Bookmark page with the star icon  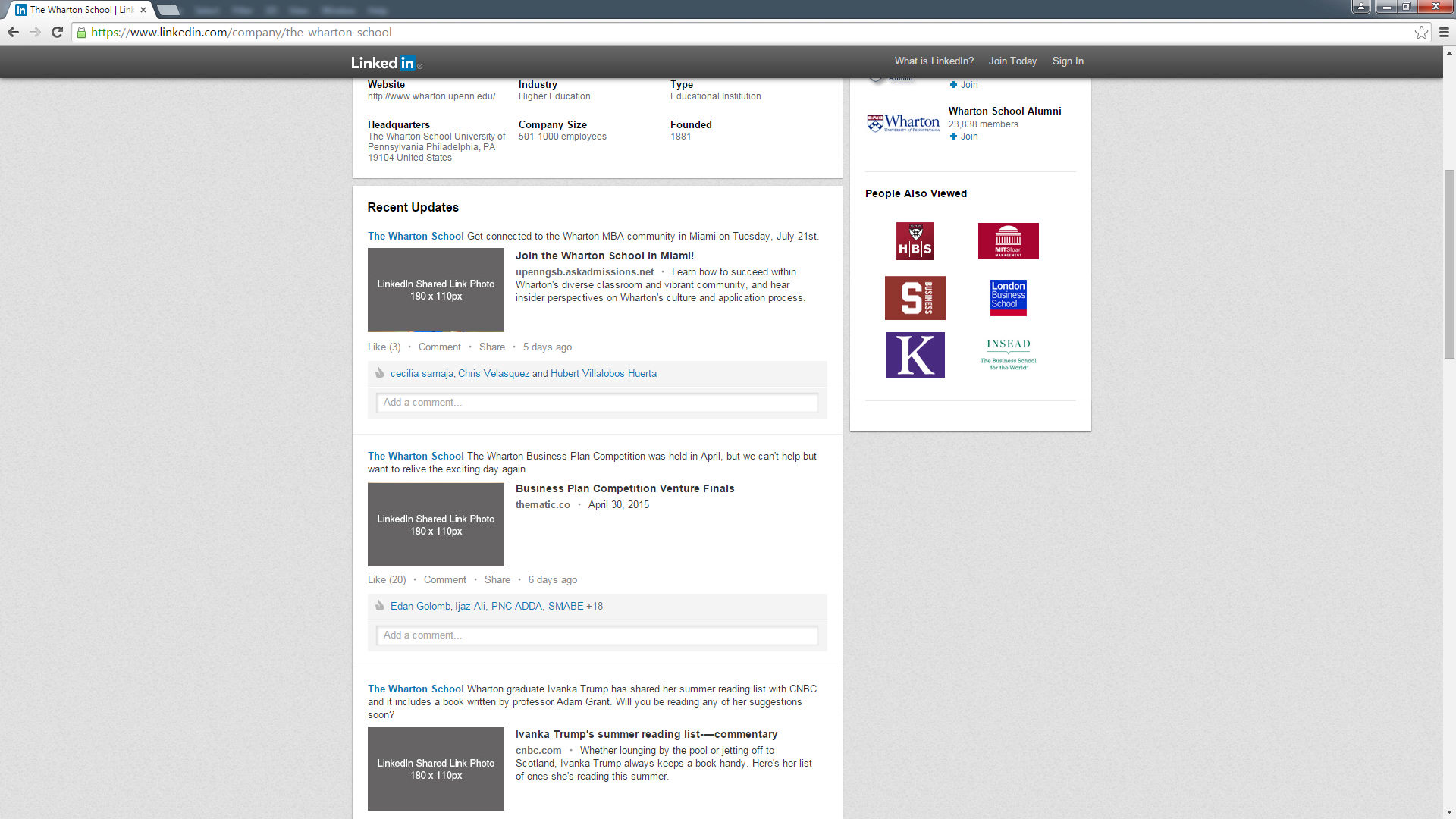coord(1421,32)
